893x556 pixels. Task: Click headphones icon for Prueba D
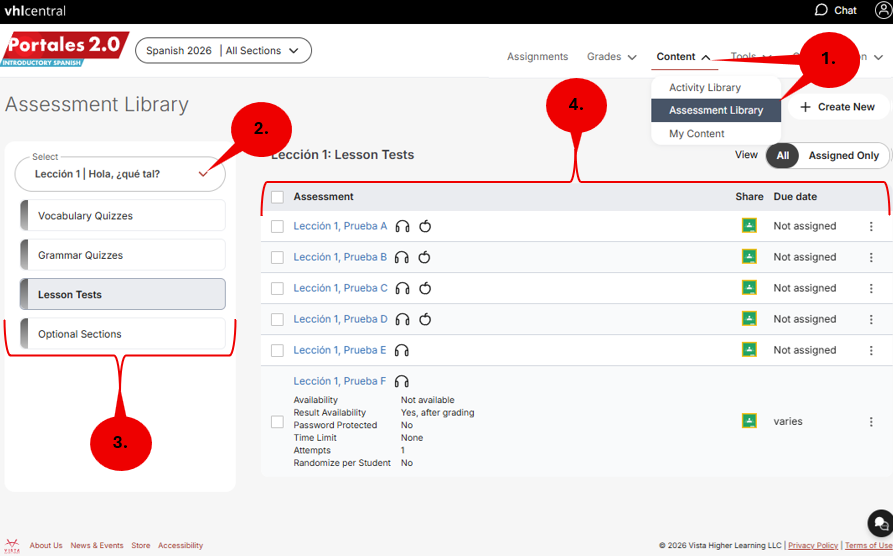(x=403, y=319)
